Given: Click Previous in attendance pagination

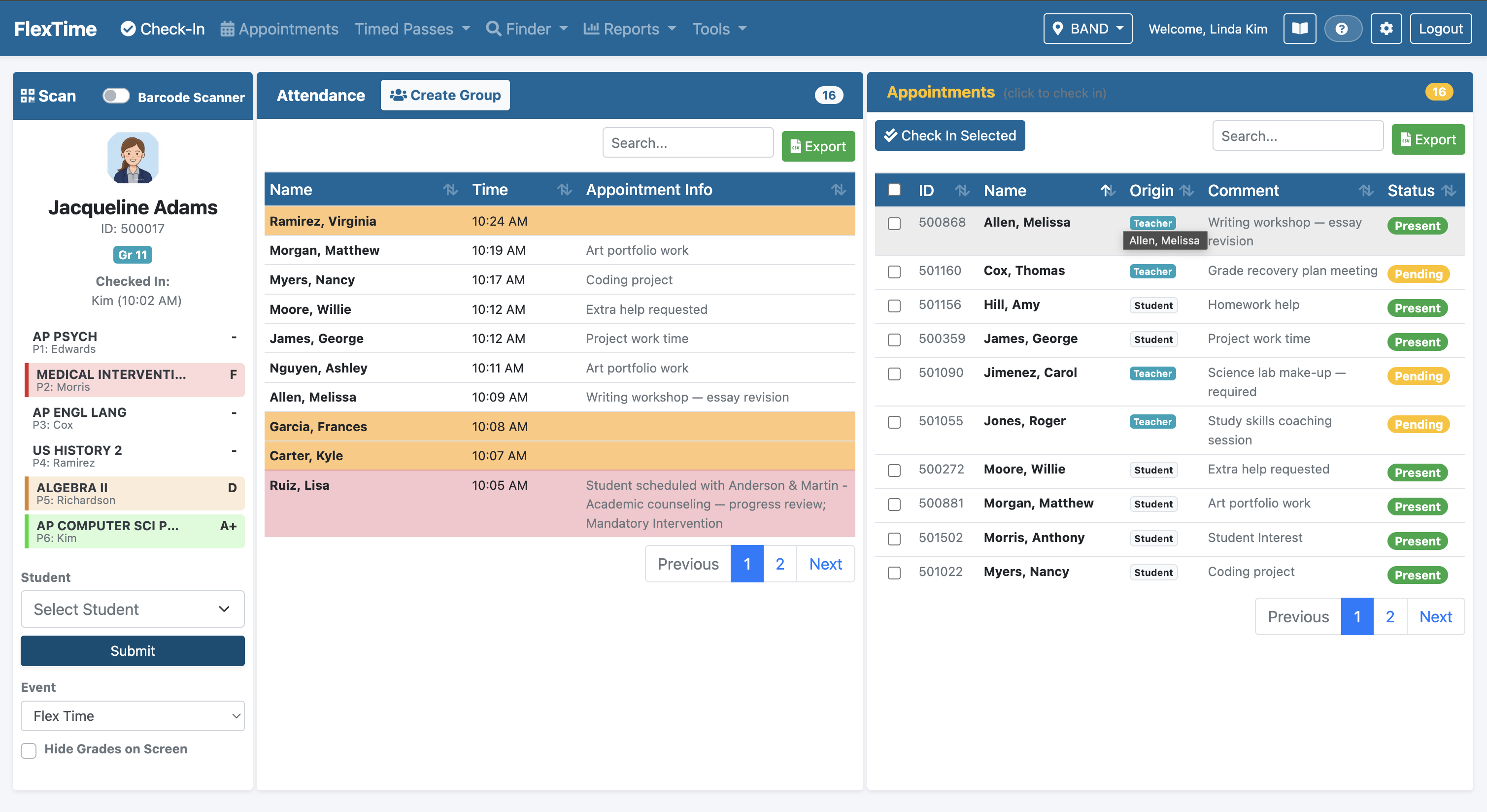Looking at the screenshot, I should tap(688, 563).
